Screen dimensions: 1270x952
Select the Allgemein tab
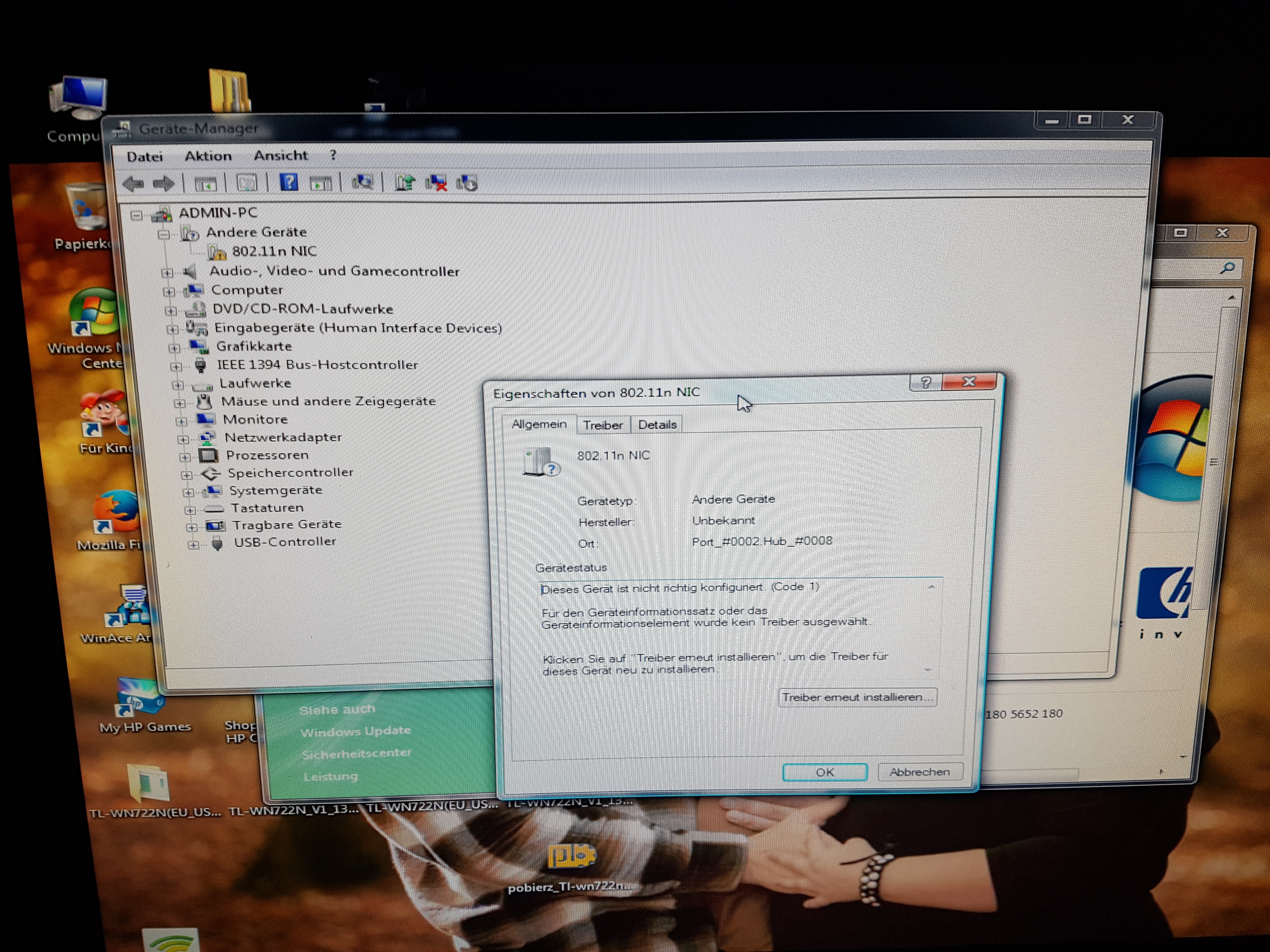coord(539,424)
